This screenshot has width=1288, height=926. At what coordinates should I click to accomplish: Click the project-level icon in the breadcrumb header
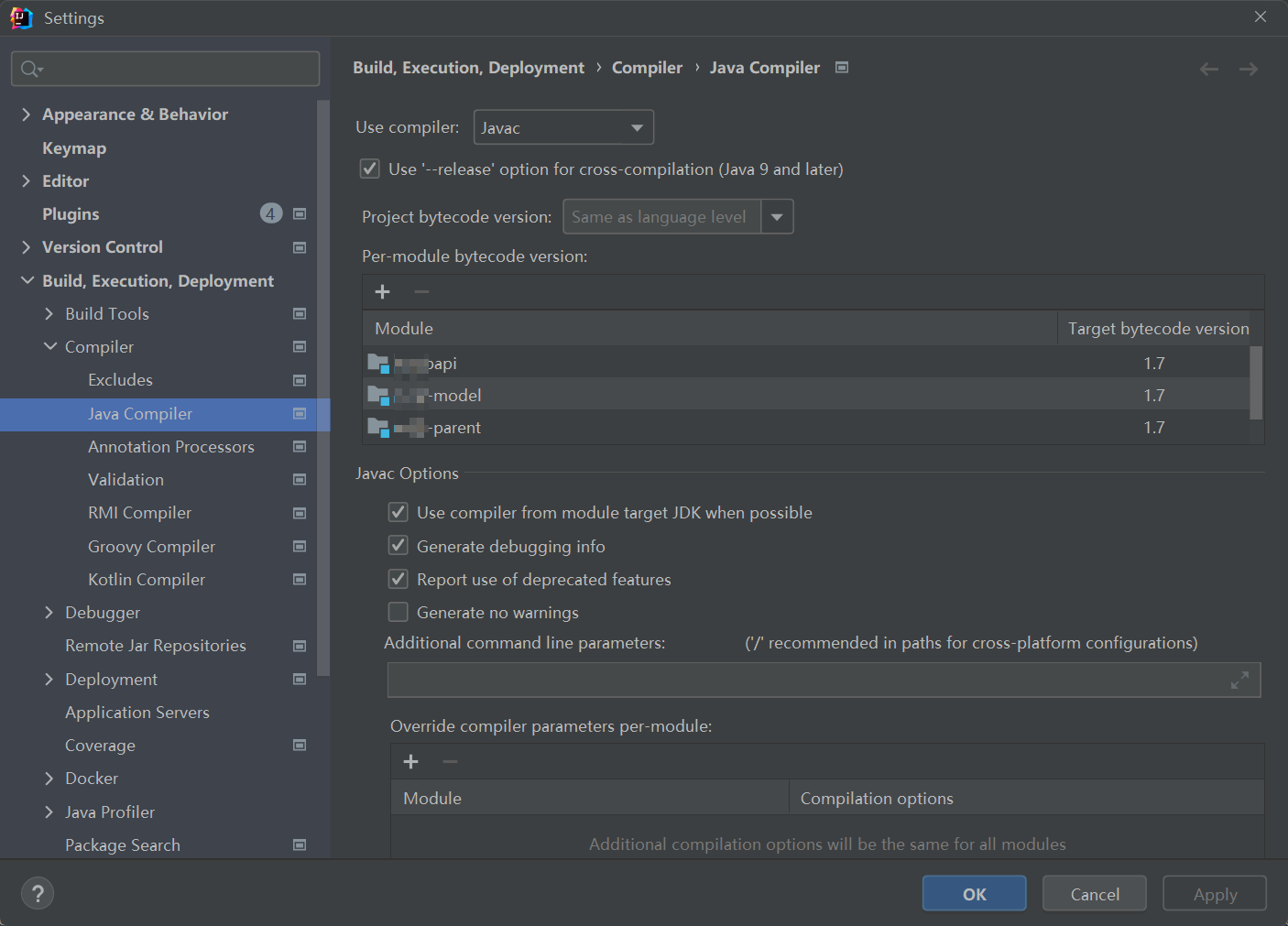coord(842,68)
